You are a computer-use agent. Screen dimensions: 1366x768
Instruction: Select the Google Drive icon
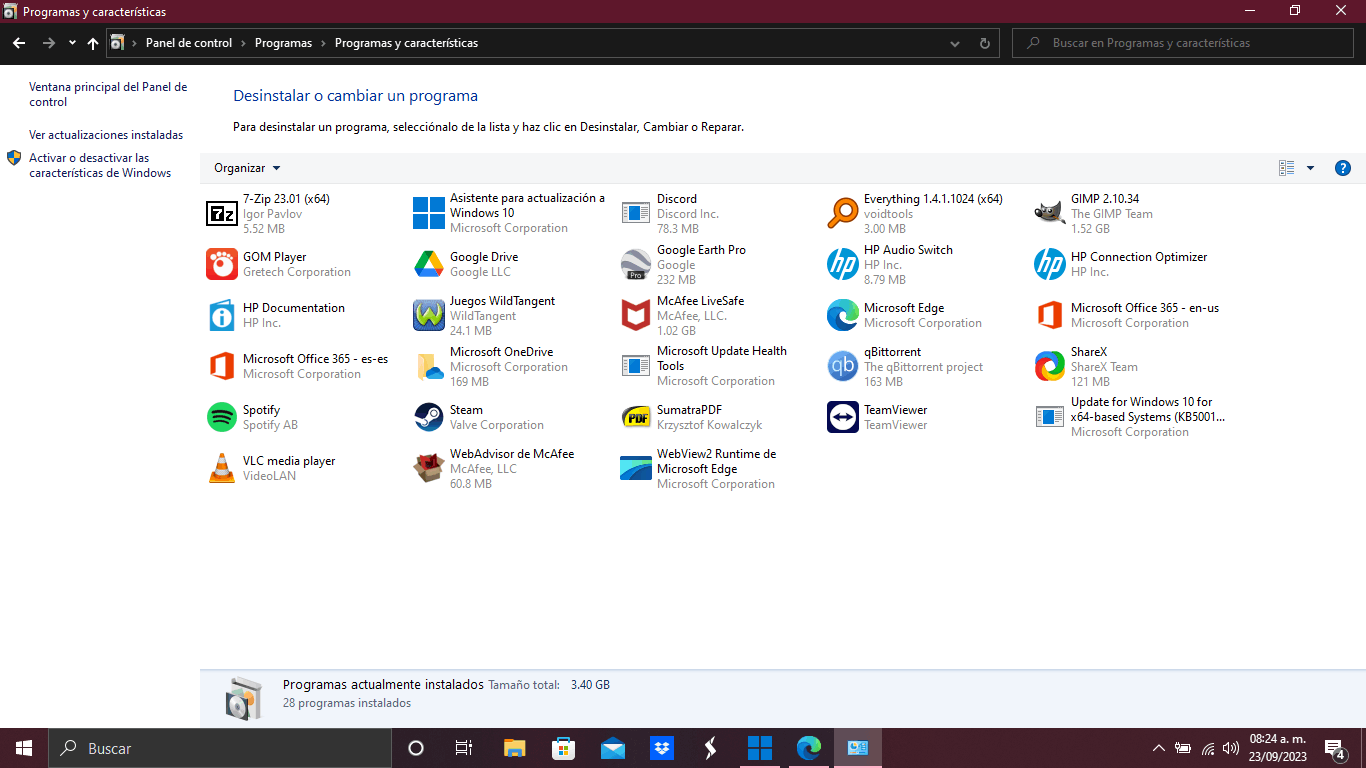click(428, 264)
